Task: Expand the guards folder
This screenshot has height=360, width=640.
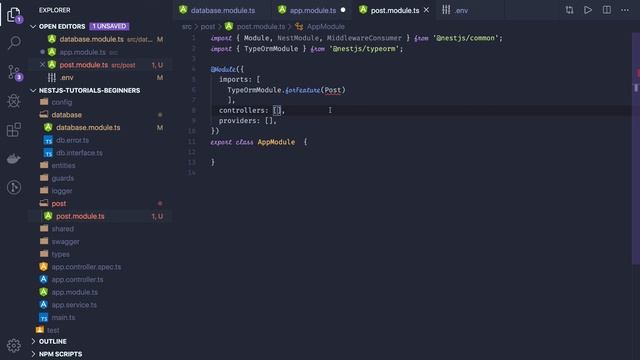Action: coord(62,178)
